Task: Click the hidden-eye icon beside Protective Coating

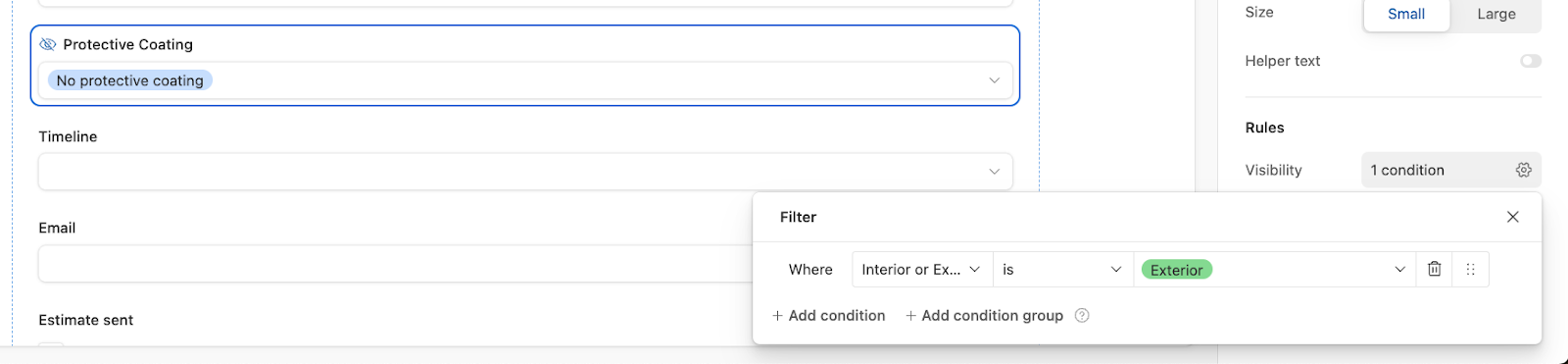Action: tap(47, 44)
